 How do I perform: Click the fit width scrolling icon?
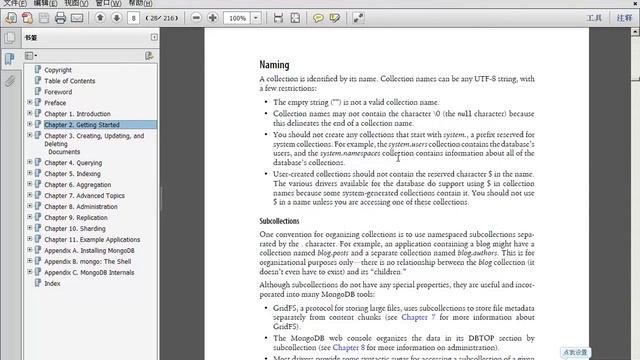[x=278, y=18]
